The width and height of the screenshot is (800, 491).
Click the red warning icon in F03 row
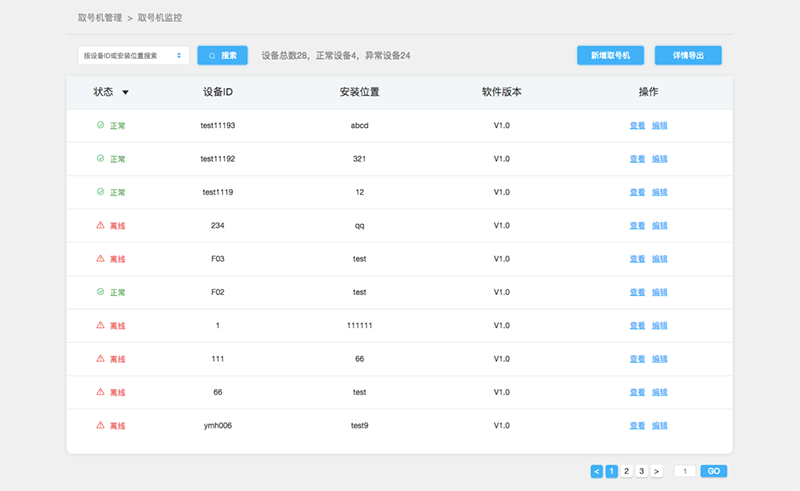coord(101,259)
